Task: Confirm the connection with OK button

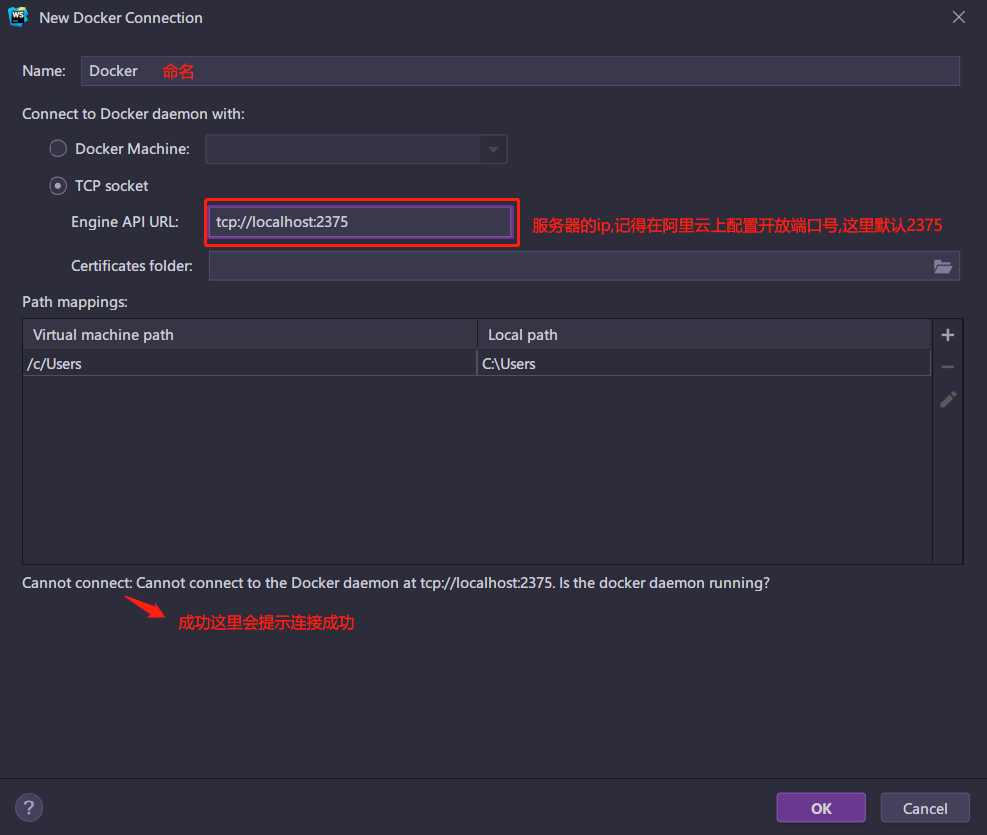Action: [821, 808]
